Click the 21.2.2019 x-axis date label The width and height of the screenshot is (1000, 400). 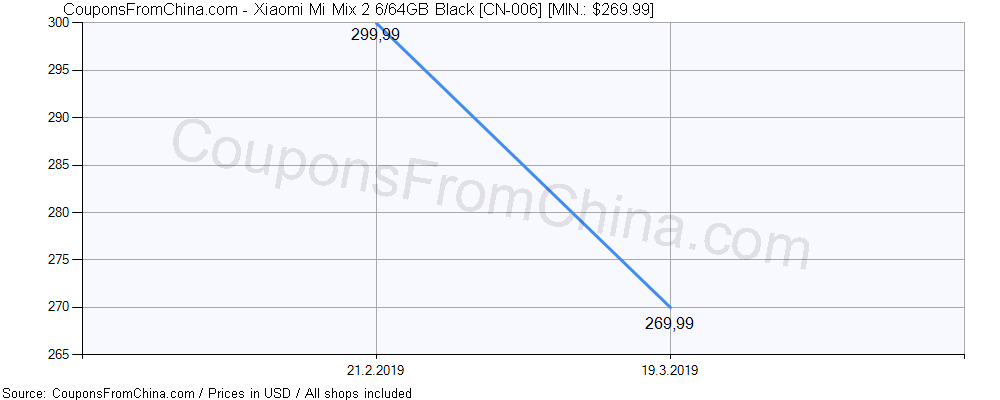(375, 370)
